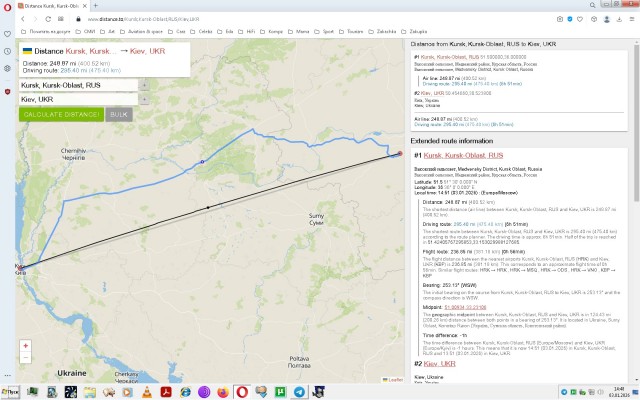This screenshot has height=400, width=640.
Task: Open the downloads icon
Action: [x=619, y=19]
